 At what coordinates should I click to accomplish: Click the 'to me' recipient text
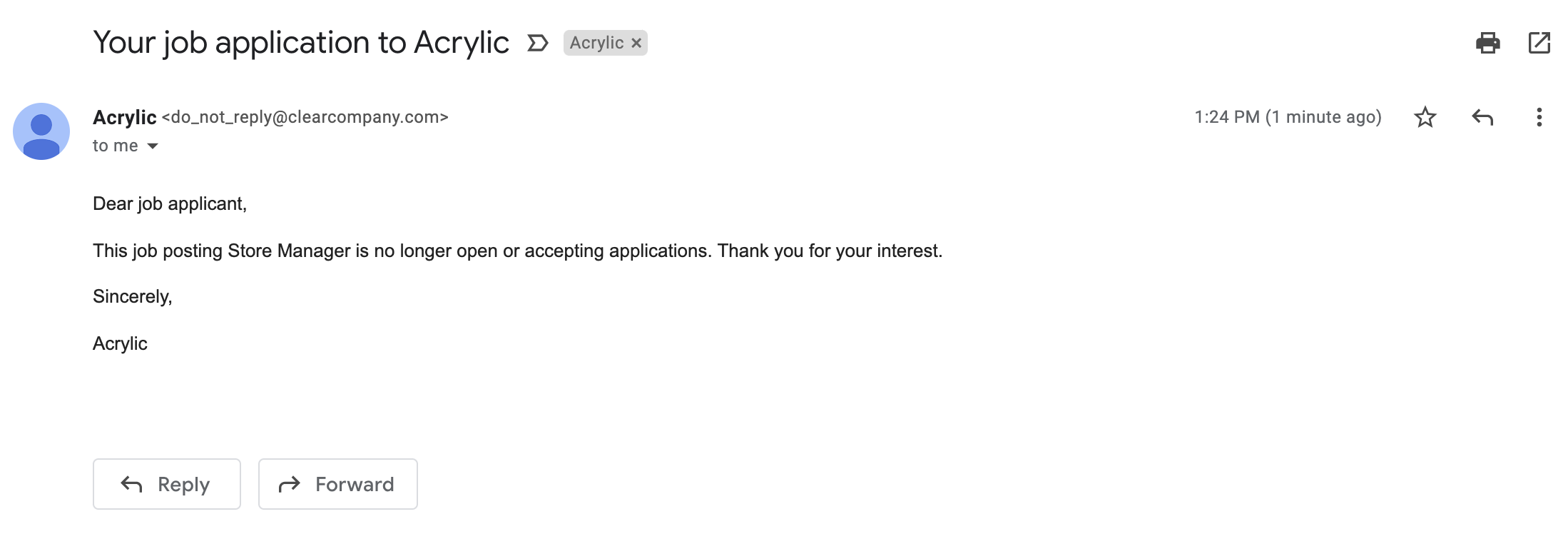pyautogui.click(x=116, y=146)
